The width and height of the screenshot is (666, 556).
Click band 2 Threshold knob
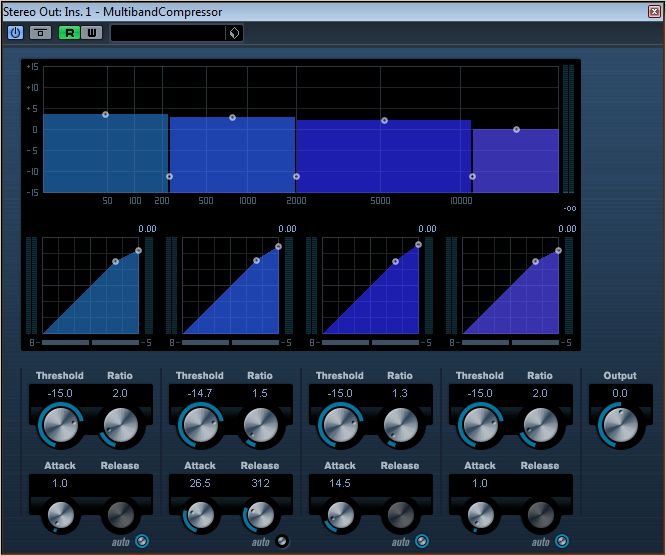pos(200,425)
